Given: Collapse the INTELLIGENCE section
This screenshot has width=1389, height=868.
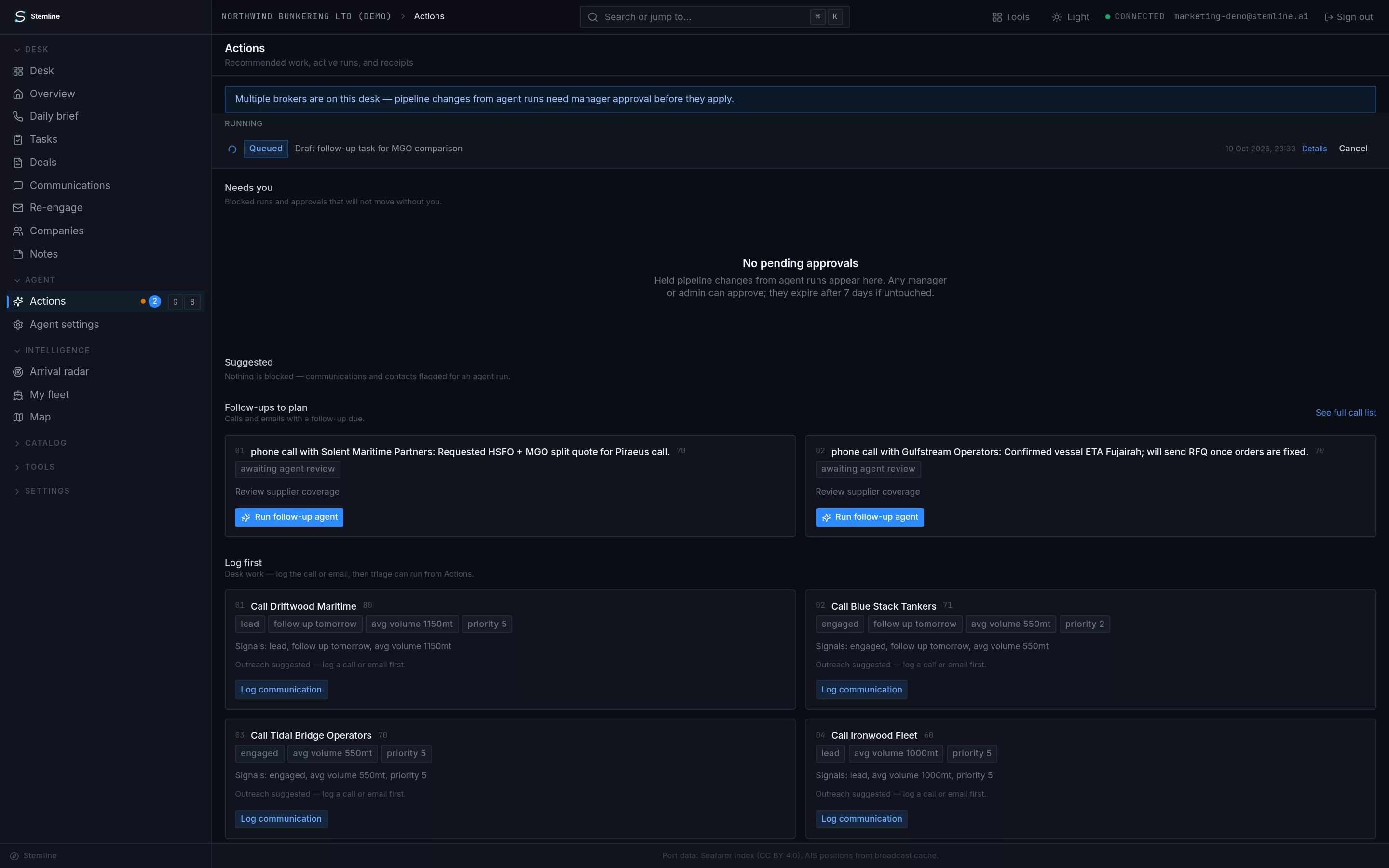Looking at the screenshot, I should pyautogui.click(x=52, y=350).
